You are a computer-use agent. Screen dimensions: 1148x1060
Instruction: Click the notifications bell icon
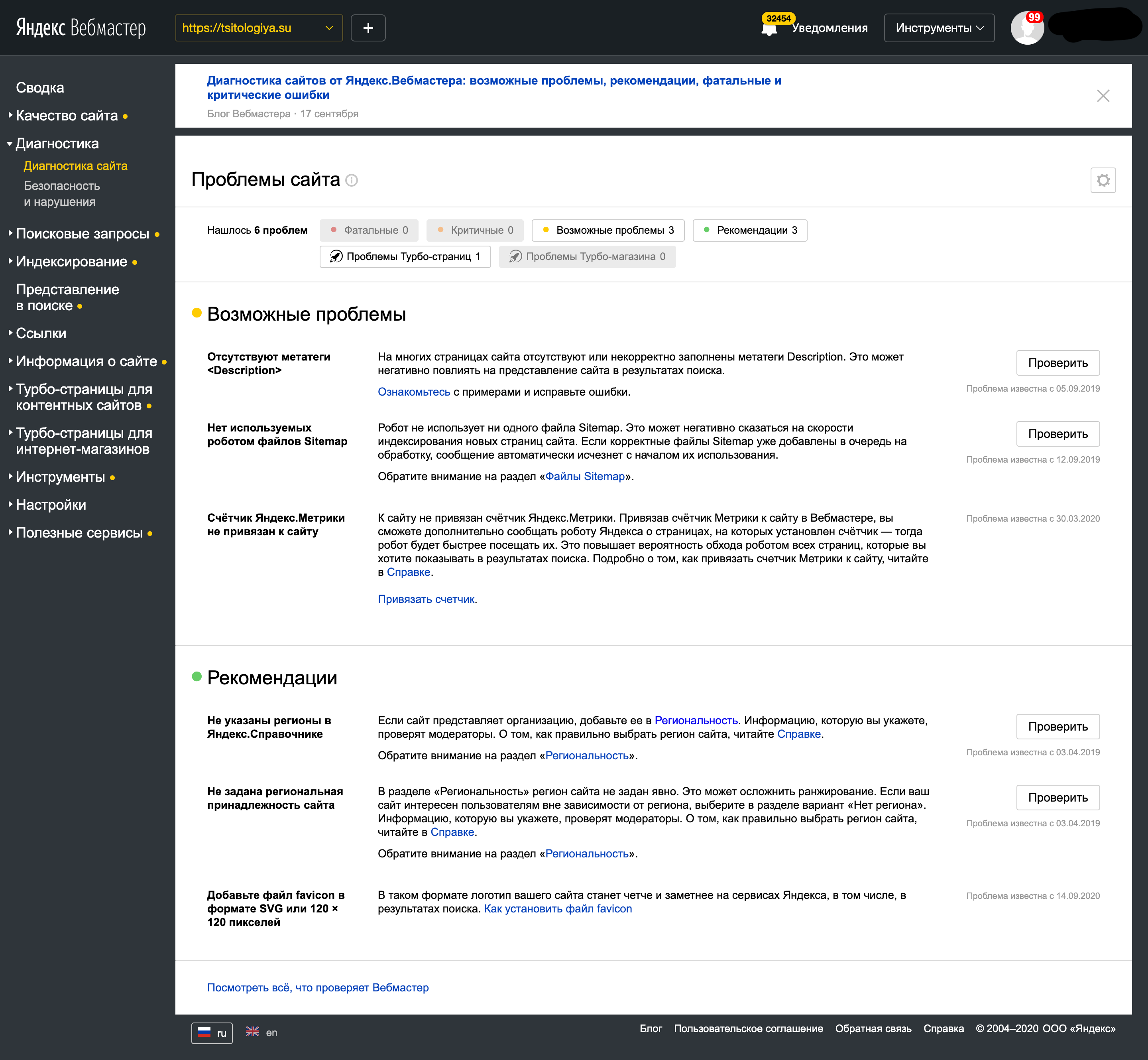(769, 29)
